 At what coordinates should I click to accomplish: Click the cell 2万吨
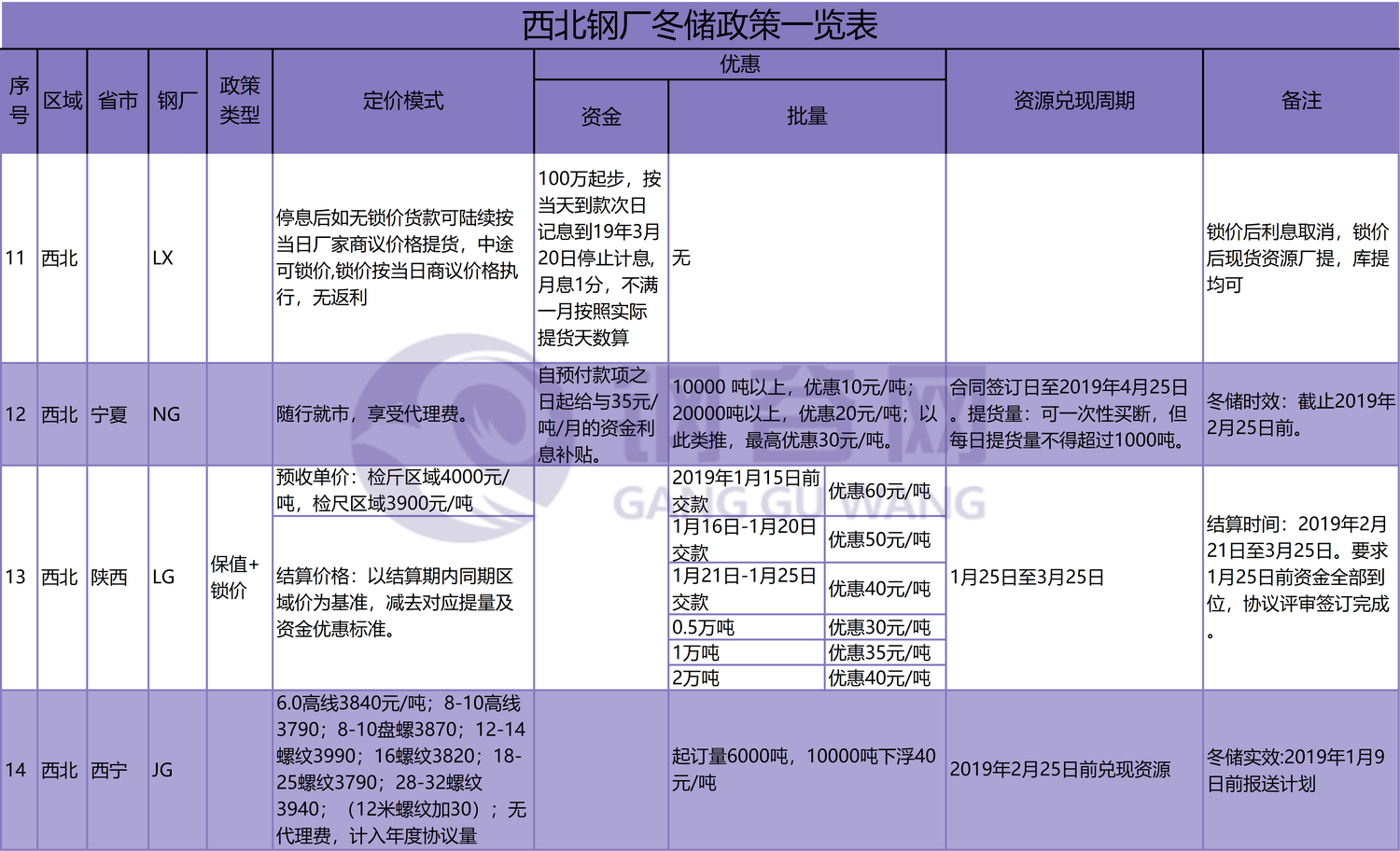click(747, 677)
